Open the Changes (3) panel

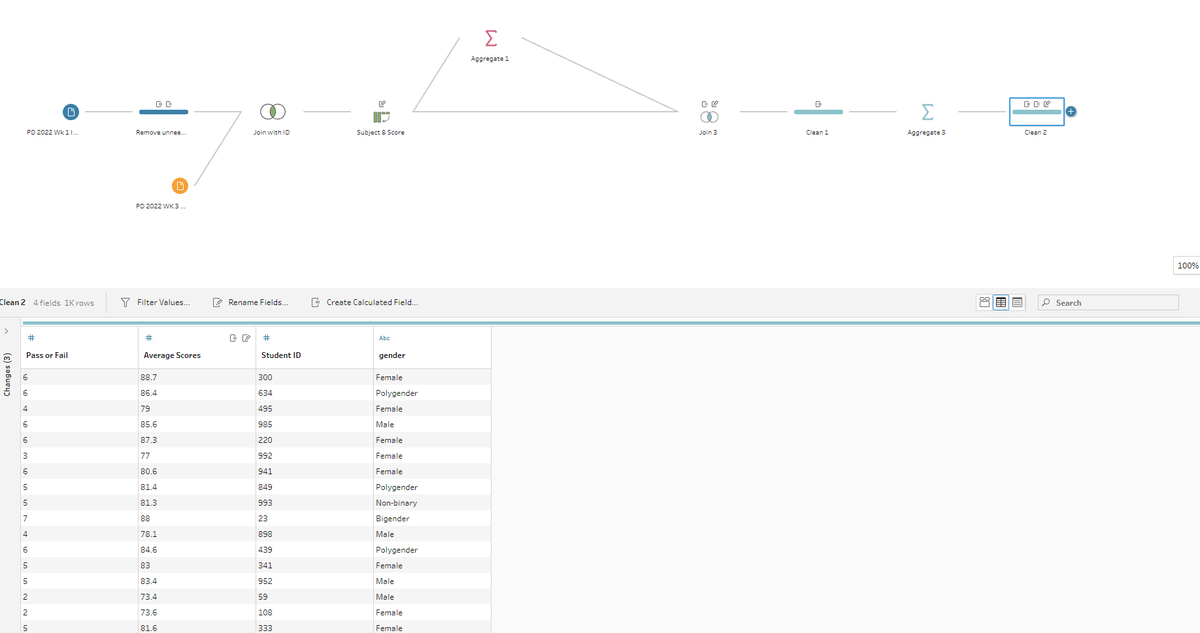7,380
